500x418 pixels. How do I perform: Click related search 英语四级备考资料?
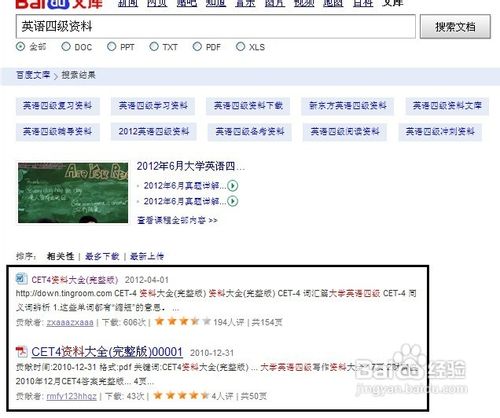click(x=250, y=132)
